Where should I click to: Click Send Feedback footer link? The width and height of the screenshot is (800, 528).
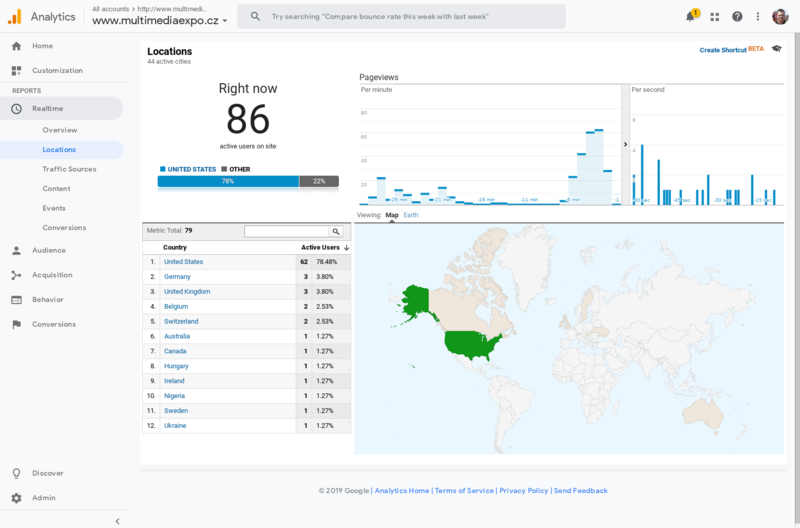tap(581, 491)
